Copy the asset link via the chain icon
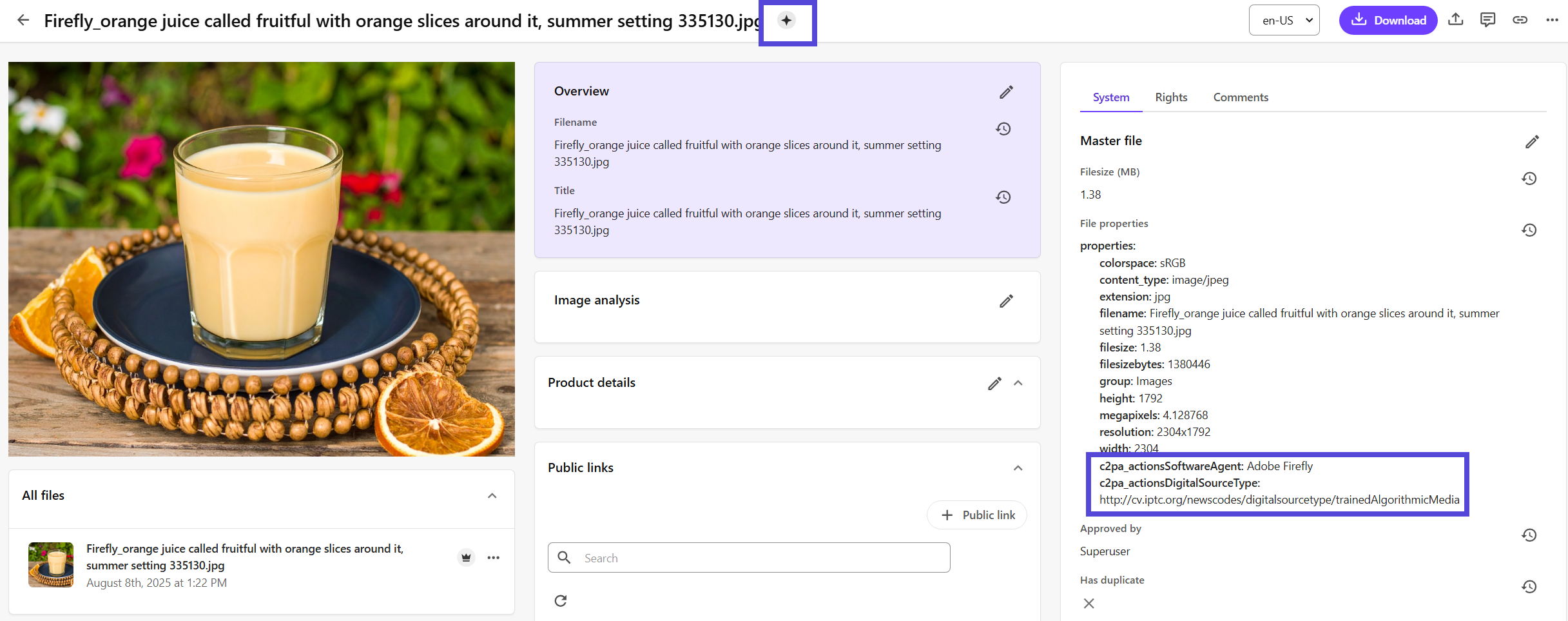The width and height of the screenshot is (1568, 621). pyautogui.click(x=1520, y=20)
